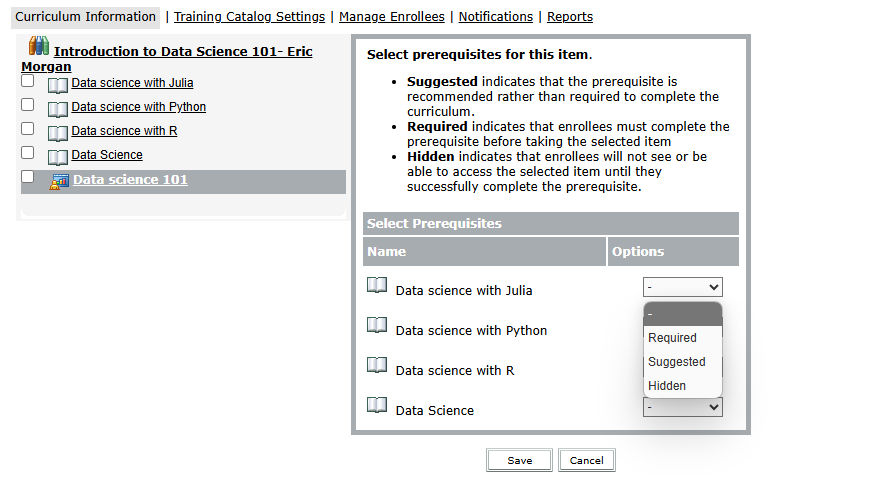The width and height of the screenshot is (887, 487).
Task: Click book icon in Data science with Julia prerequisite row
Action: tap(377, 286)
